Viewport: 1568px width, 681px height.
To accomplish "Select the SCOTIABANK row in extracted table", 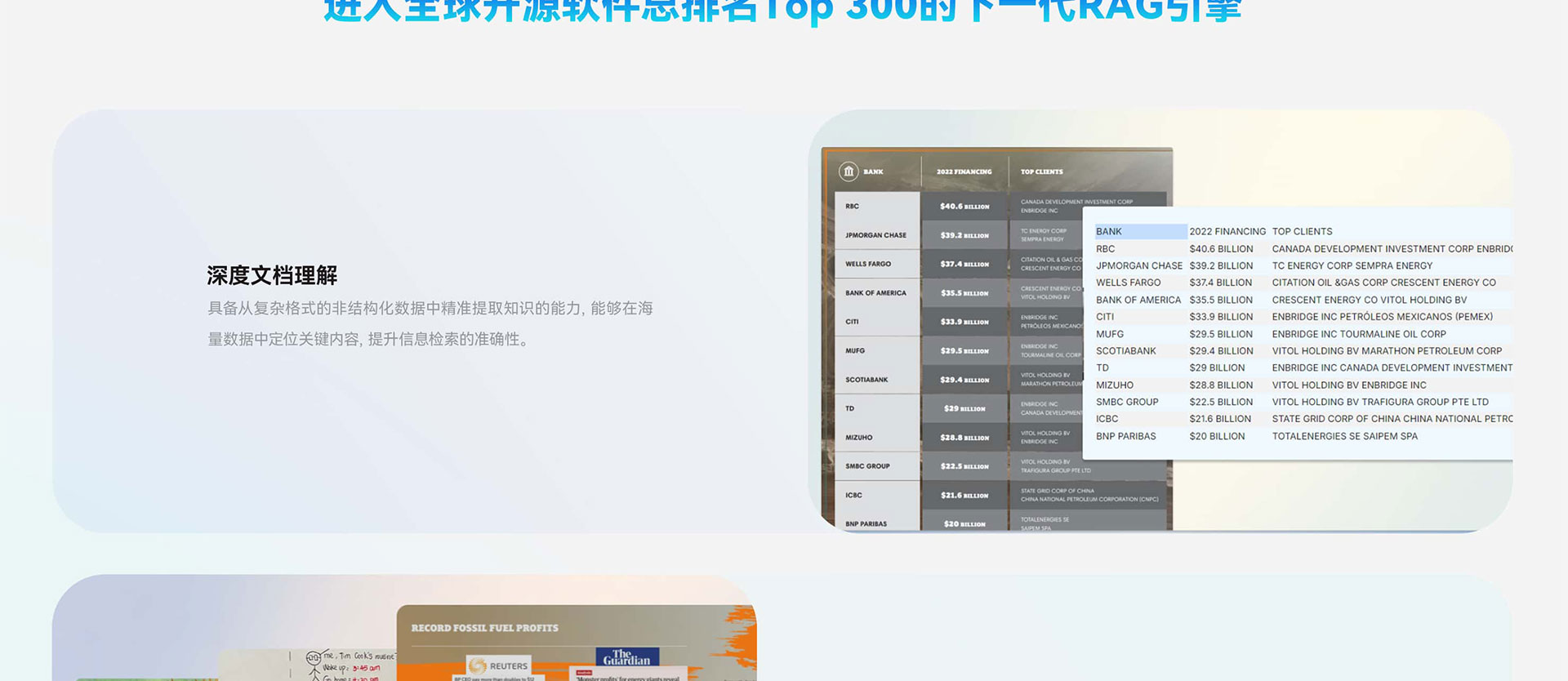I will point(1303,351).
